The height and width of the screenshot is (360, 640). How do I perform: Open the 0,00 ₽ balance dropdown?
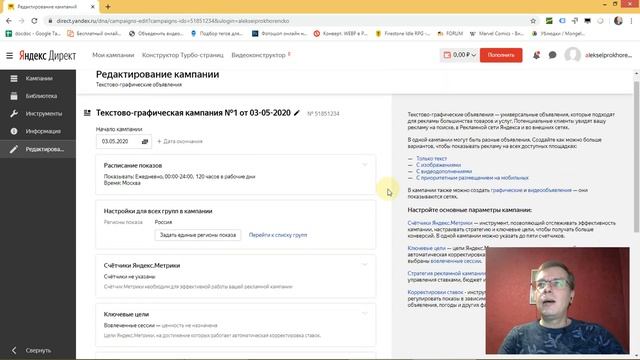tap(459, 55)
